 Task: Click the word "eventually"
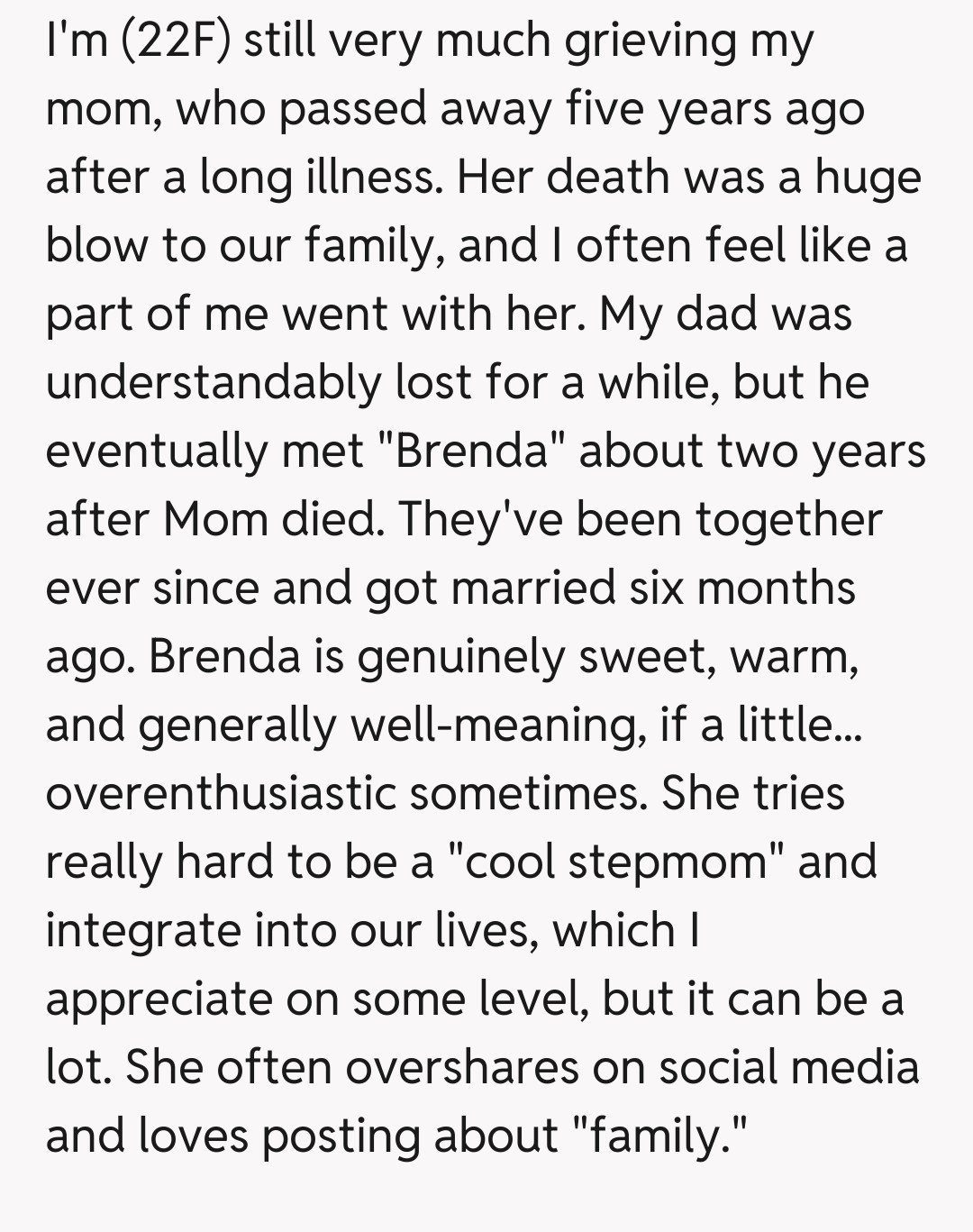[156, 452]
